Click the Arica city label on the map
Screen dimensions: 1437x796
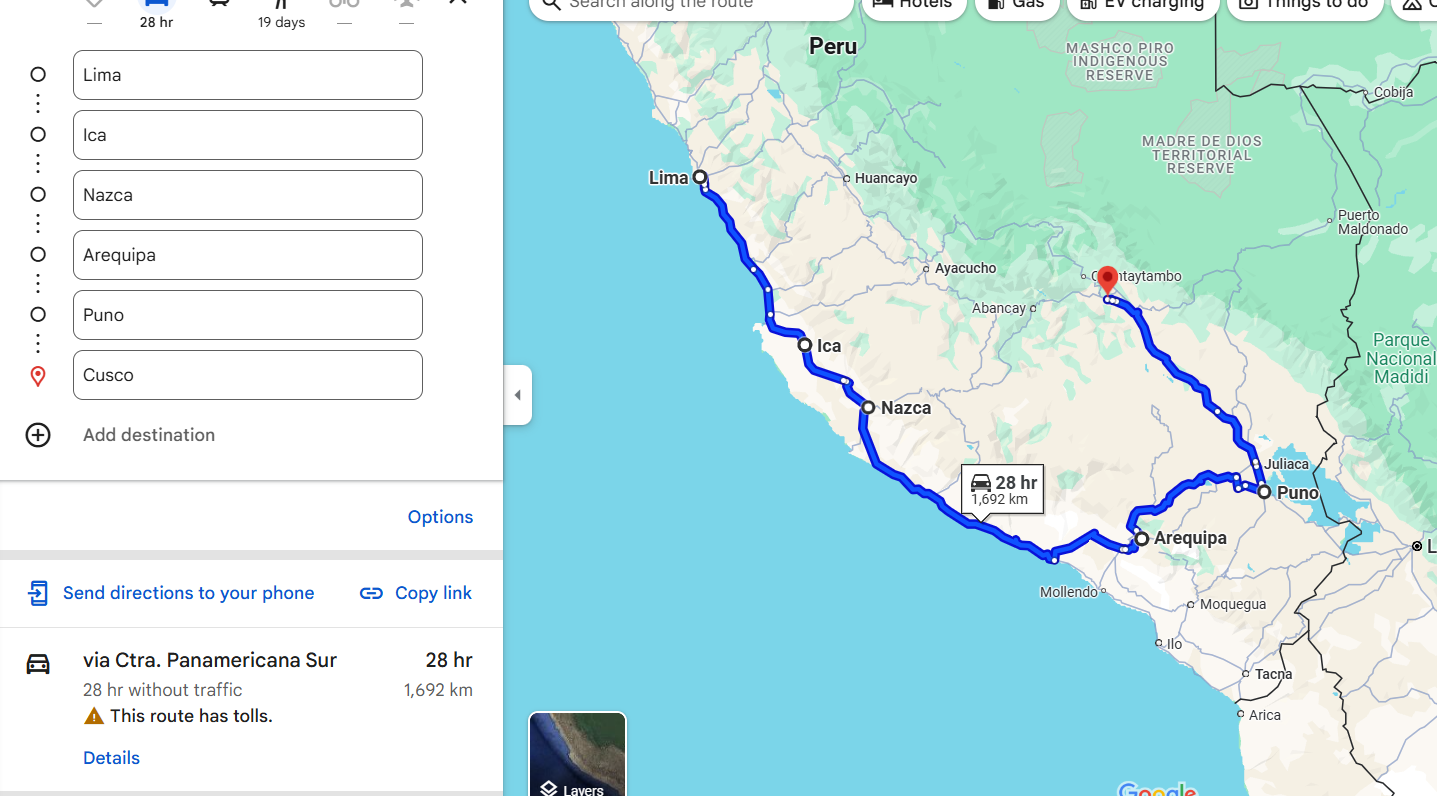pyautogui.click(x=1265, y=715)
